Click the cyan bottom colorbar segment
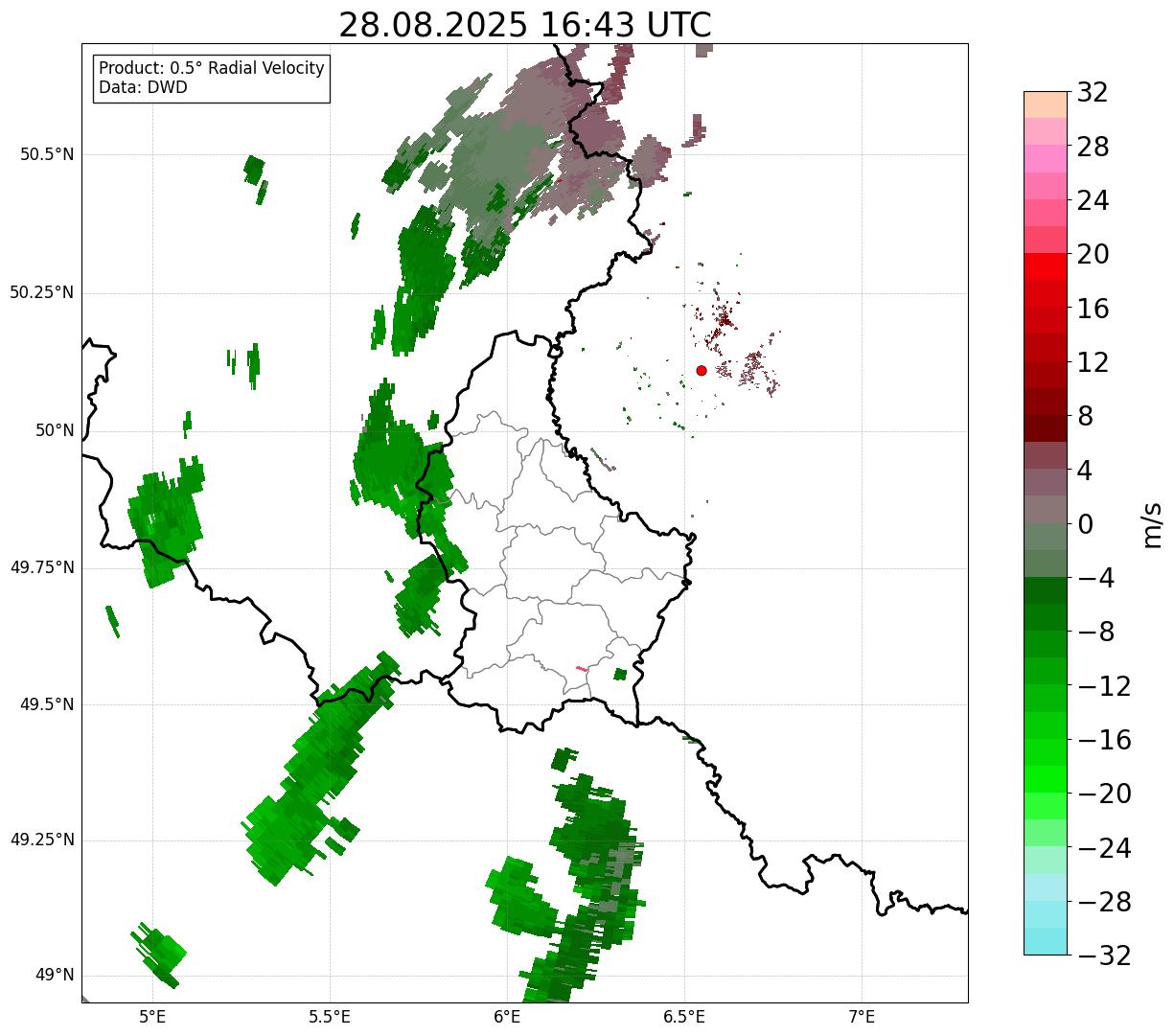 [1046, 941]
